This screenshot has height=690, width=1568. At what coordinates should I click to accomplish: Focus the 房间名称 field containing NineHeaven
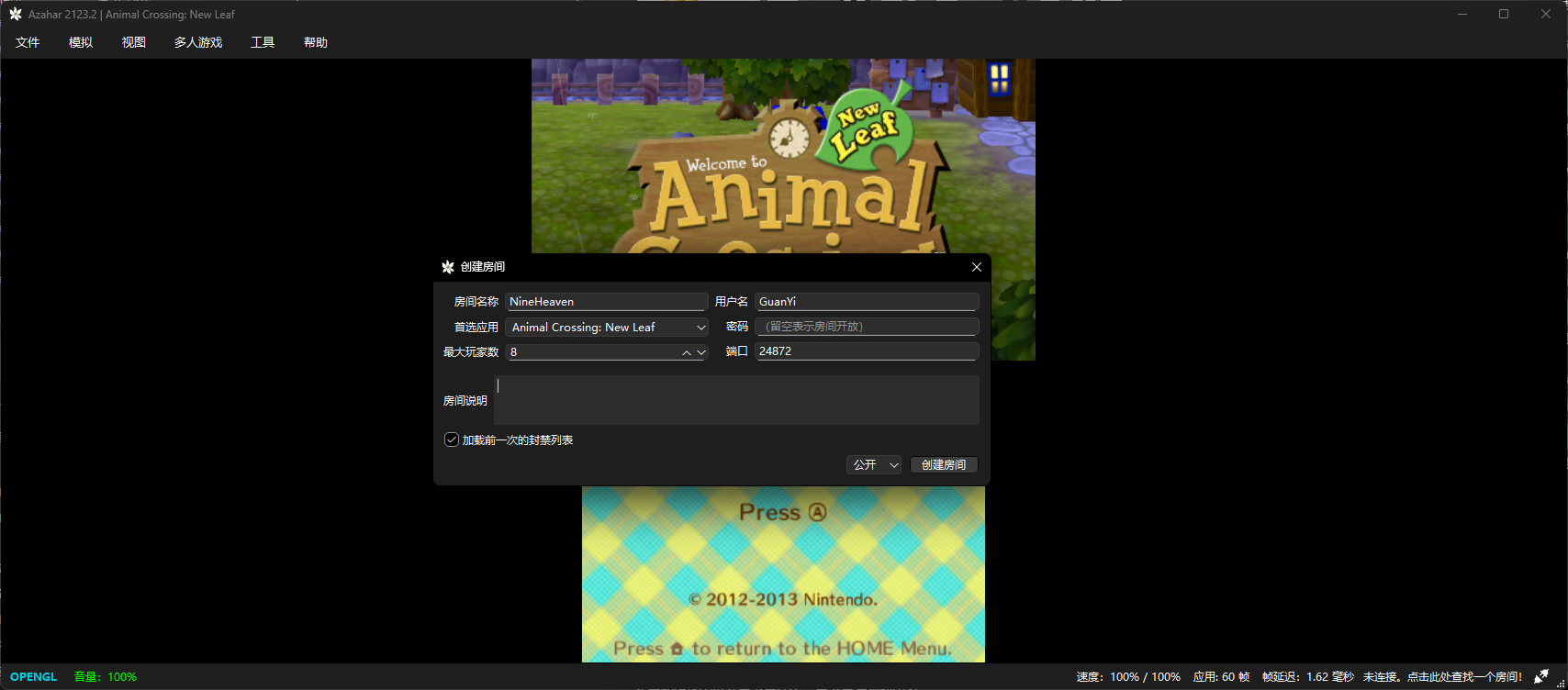click(x=607, y=301)
